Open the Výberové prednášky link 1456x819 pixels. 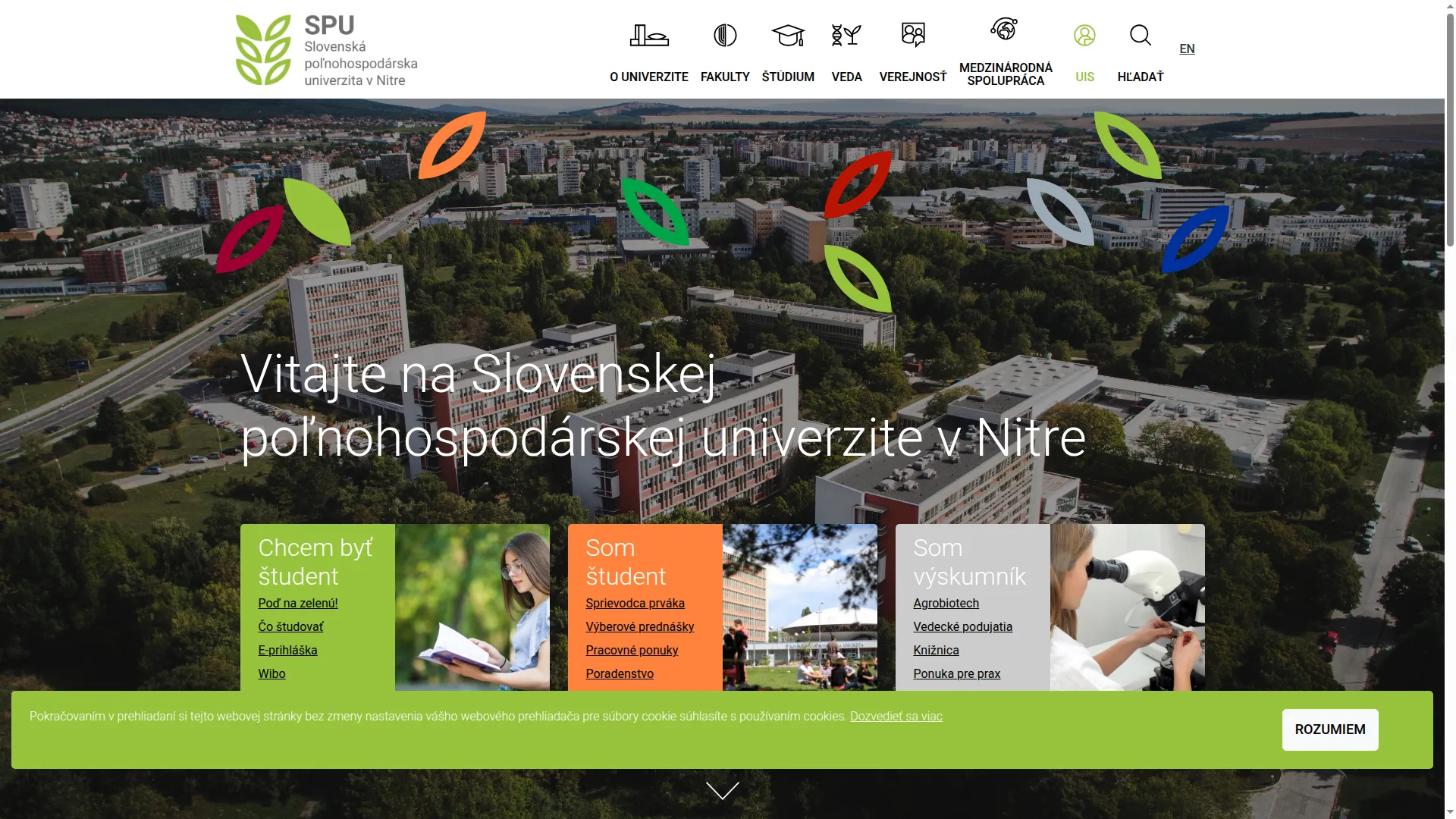tap(639, 626)
